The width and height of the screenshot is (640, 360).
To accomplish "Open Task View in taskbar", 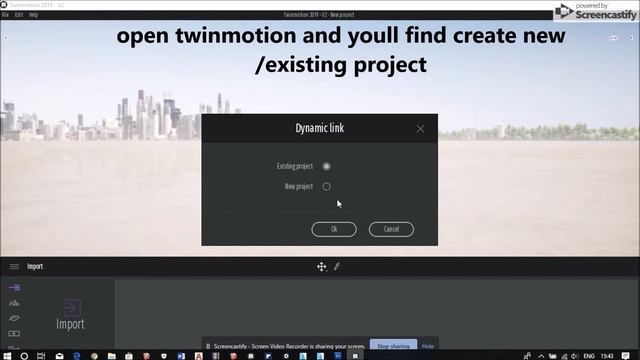I will click(41, 356).
